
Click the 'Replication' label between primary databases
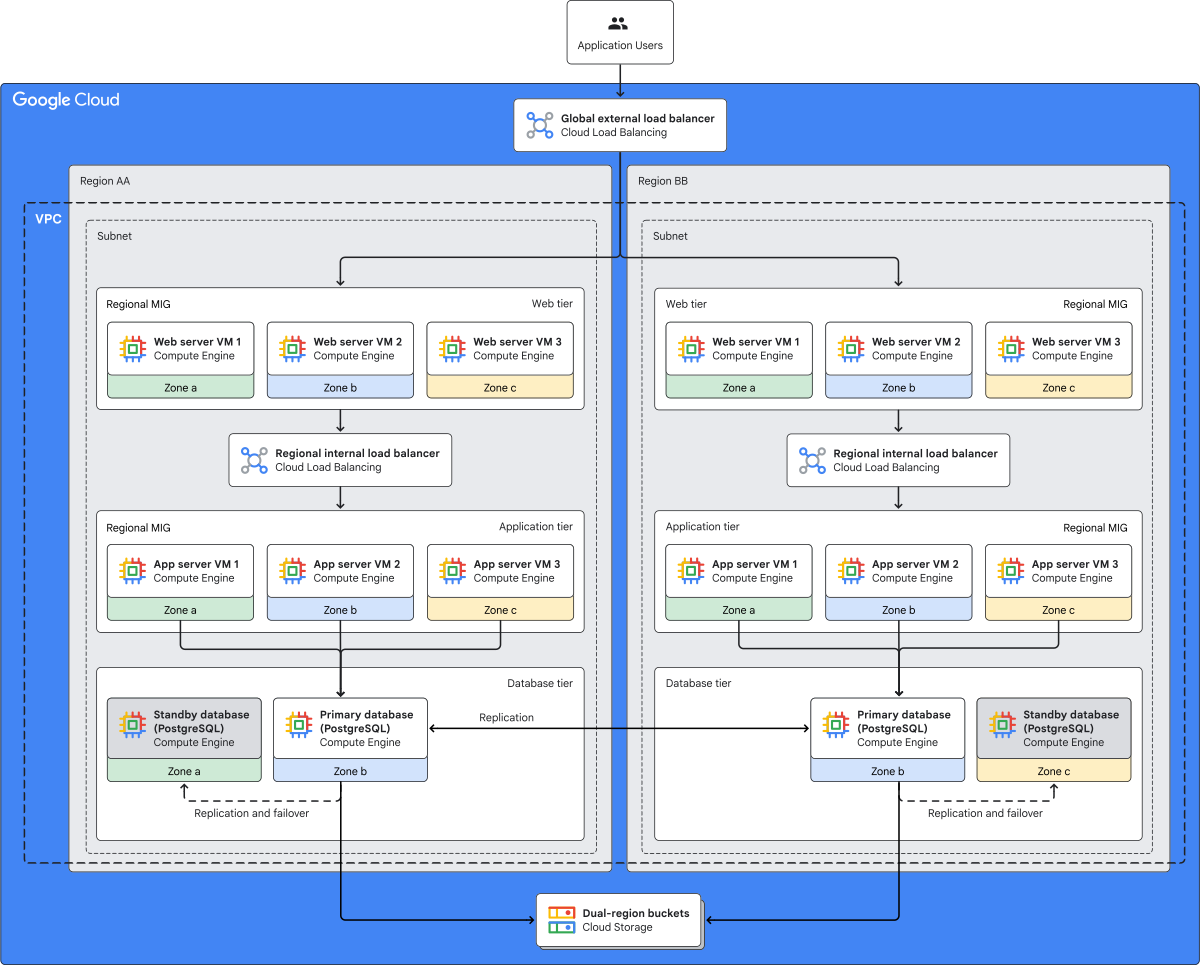point(506,718)
